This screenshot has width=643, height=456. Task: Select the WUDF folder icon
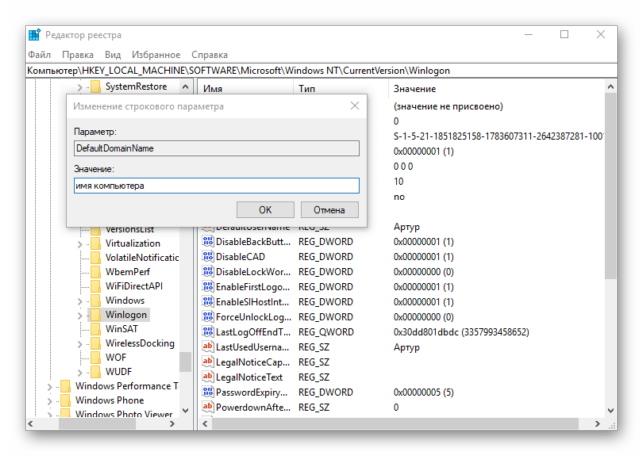96,372
